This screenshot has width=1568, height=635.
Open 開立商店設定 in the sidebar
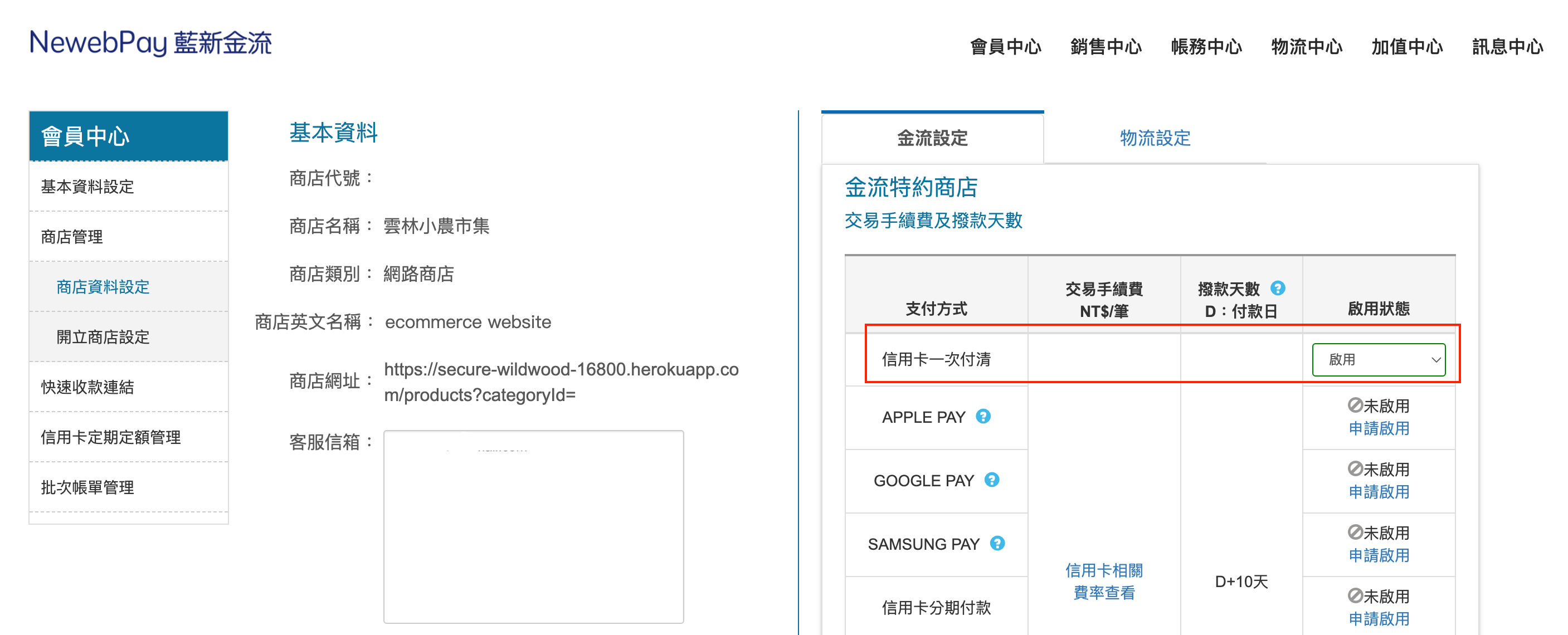tap(103, 337)
